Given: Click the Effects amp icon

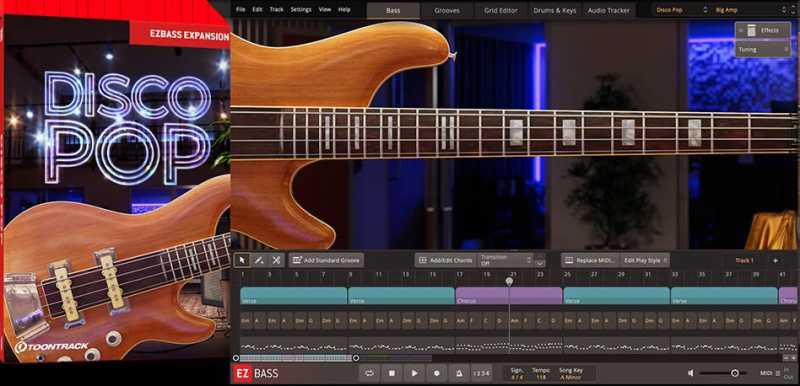Looking at the screenshot, I should [x=752, y=31].
